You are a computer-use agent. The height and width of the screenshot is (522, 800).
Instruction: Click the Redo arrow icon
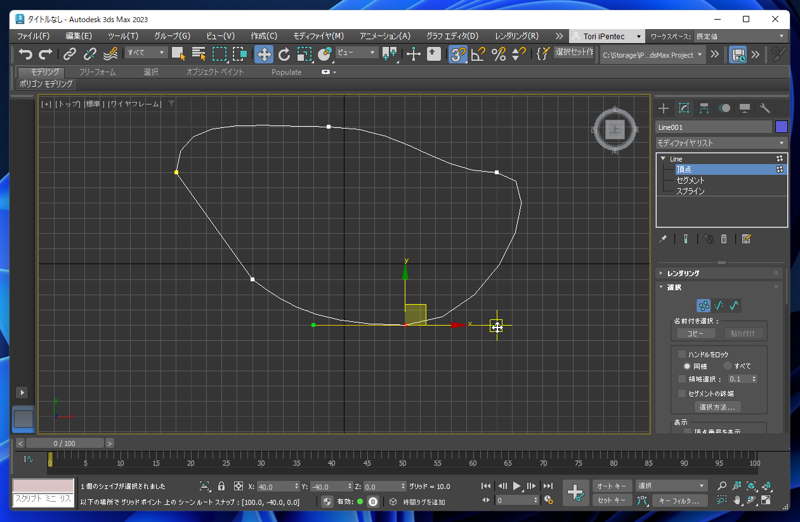tap(45, 54)
